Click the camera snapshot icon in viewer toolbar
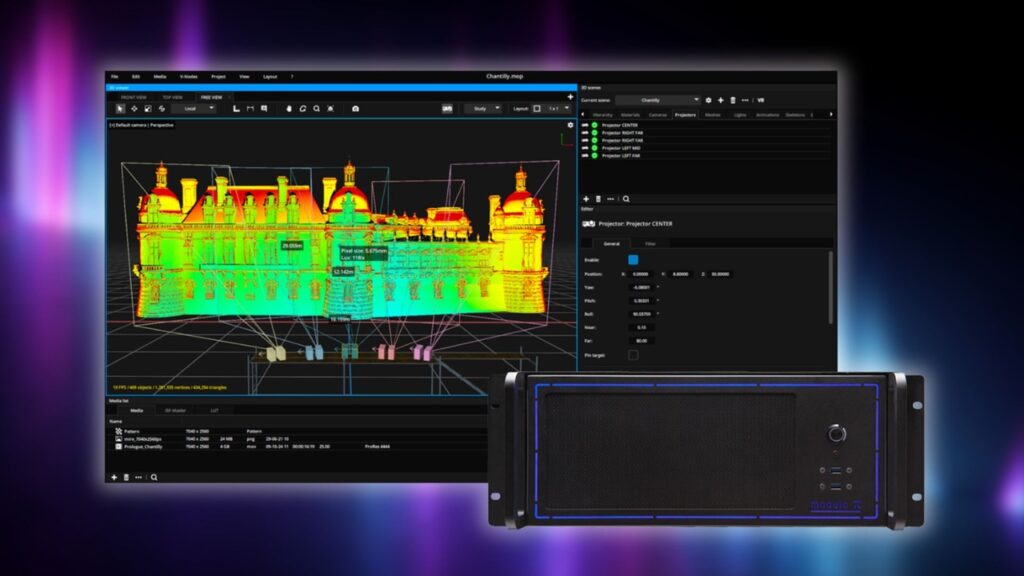The image size is (1024, 576). [x=355, y=108]
